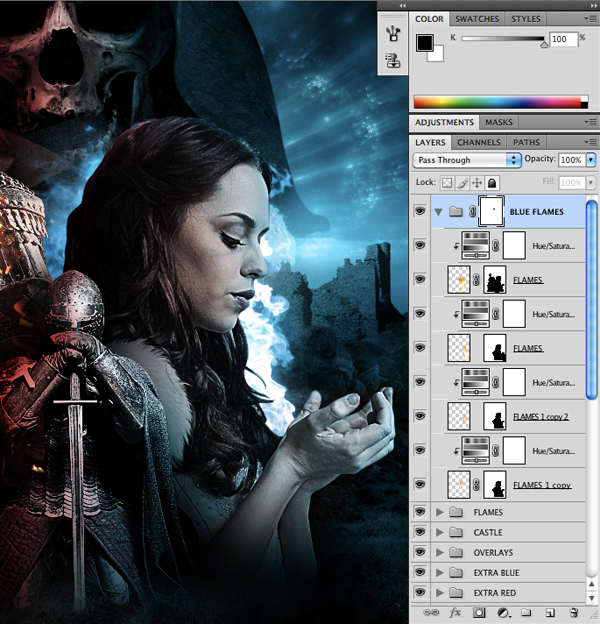Screen dimensions: 600x624
Task: Delete layer with the trash icon
Action: [574, 612]
